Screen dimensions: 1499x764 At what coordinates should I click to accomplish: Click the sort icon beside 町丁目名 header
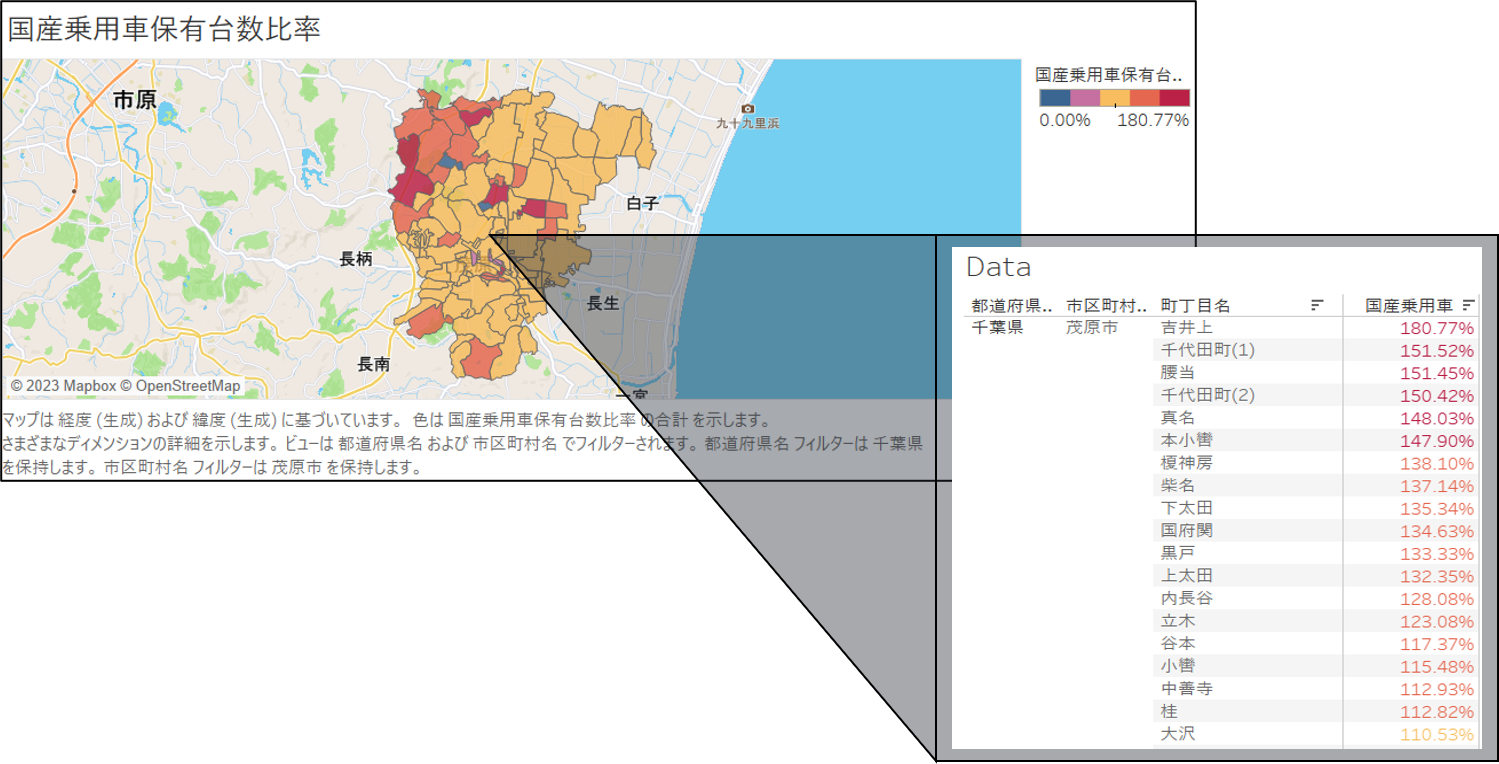(x=1317, y=305)
